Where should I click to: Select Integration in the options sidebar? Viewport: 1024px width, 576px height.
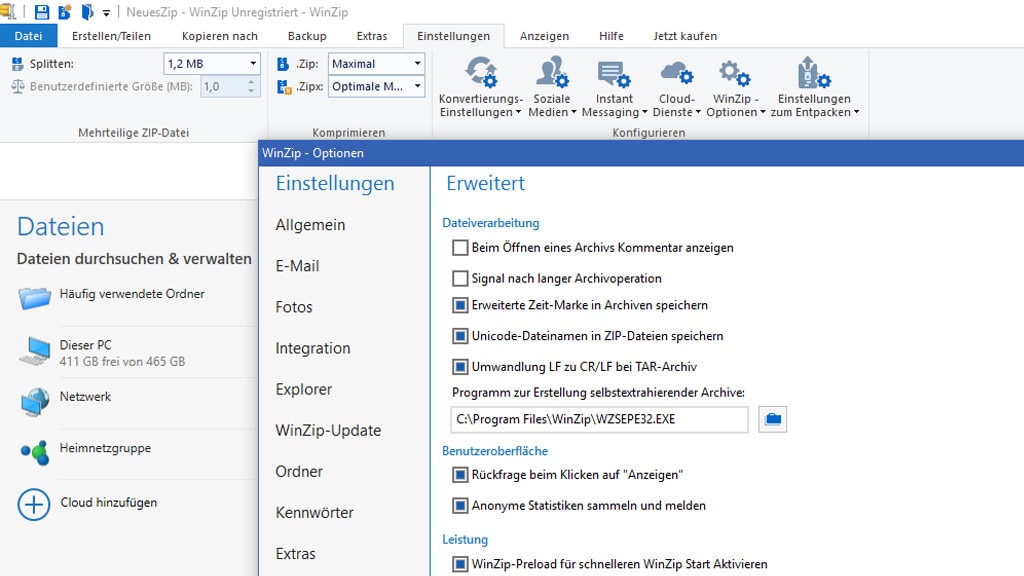(x=313, y=348)
